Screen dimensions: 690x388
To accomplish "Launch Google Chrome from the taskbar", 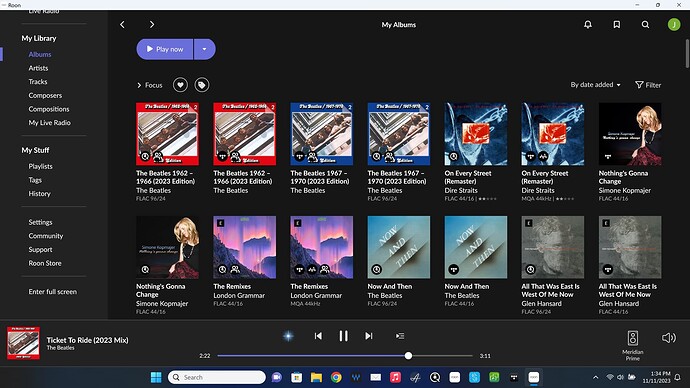I will (336, 377).
